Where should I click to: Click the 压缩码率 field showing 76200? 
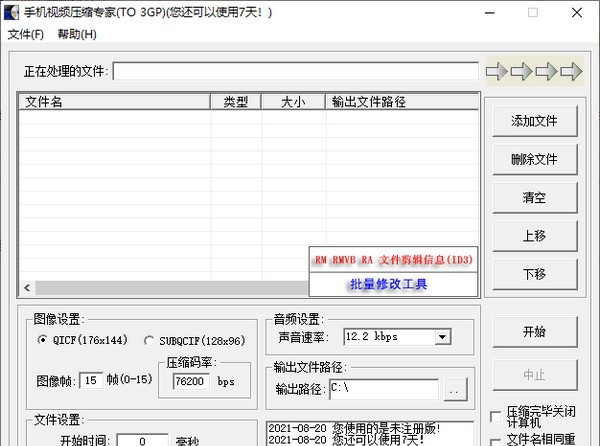[191, 381]
